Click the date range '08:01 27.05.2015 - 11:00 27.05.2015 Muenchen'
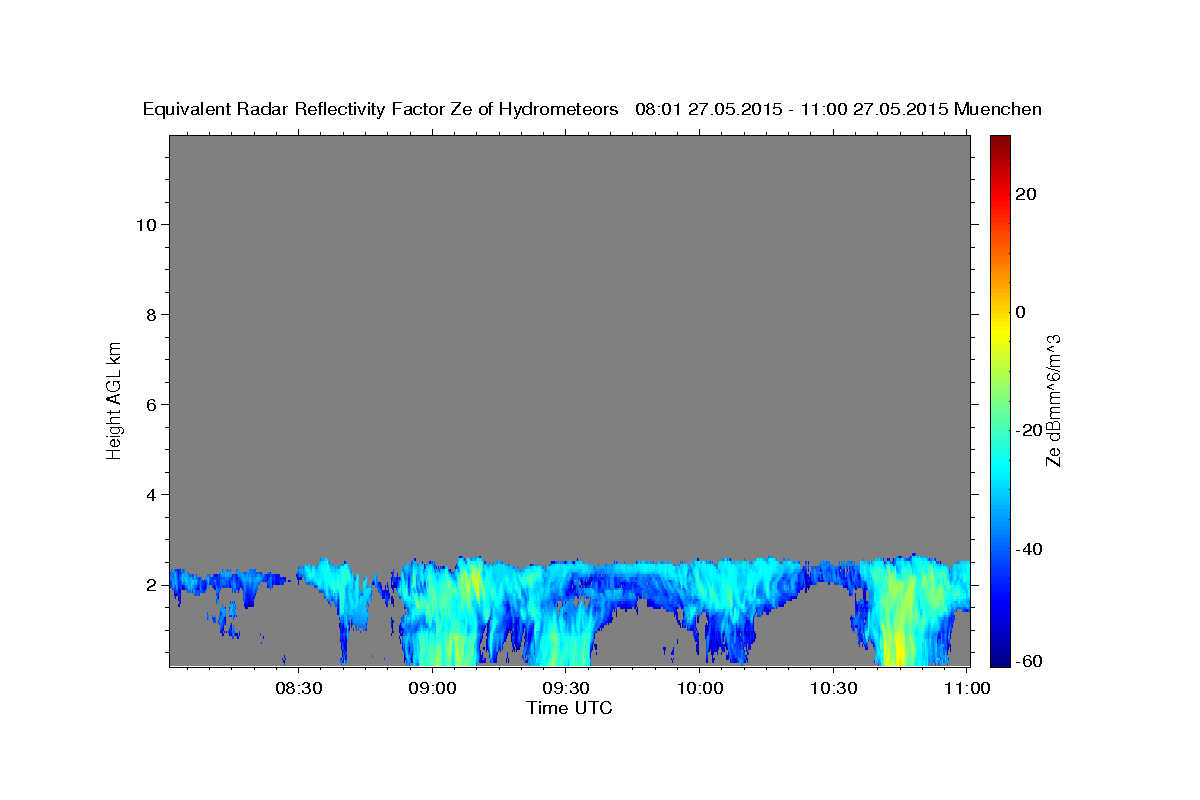This screenshot has width=1200, height=800. pyautogui.click(x=838, y=109)
